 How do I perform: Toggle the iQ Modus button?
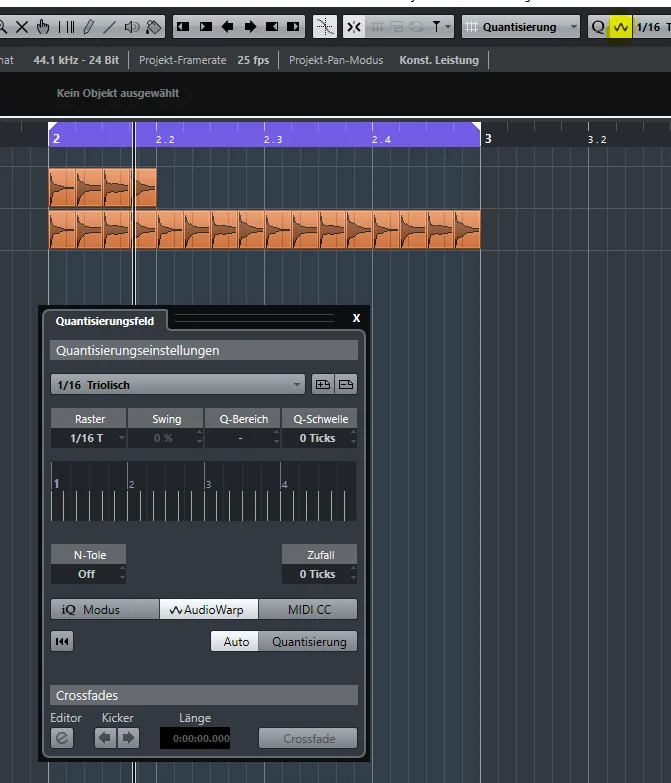tap(105, 609)
